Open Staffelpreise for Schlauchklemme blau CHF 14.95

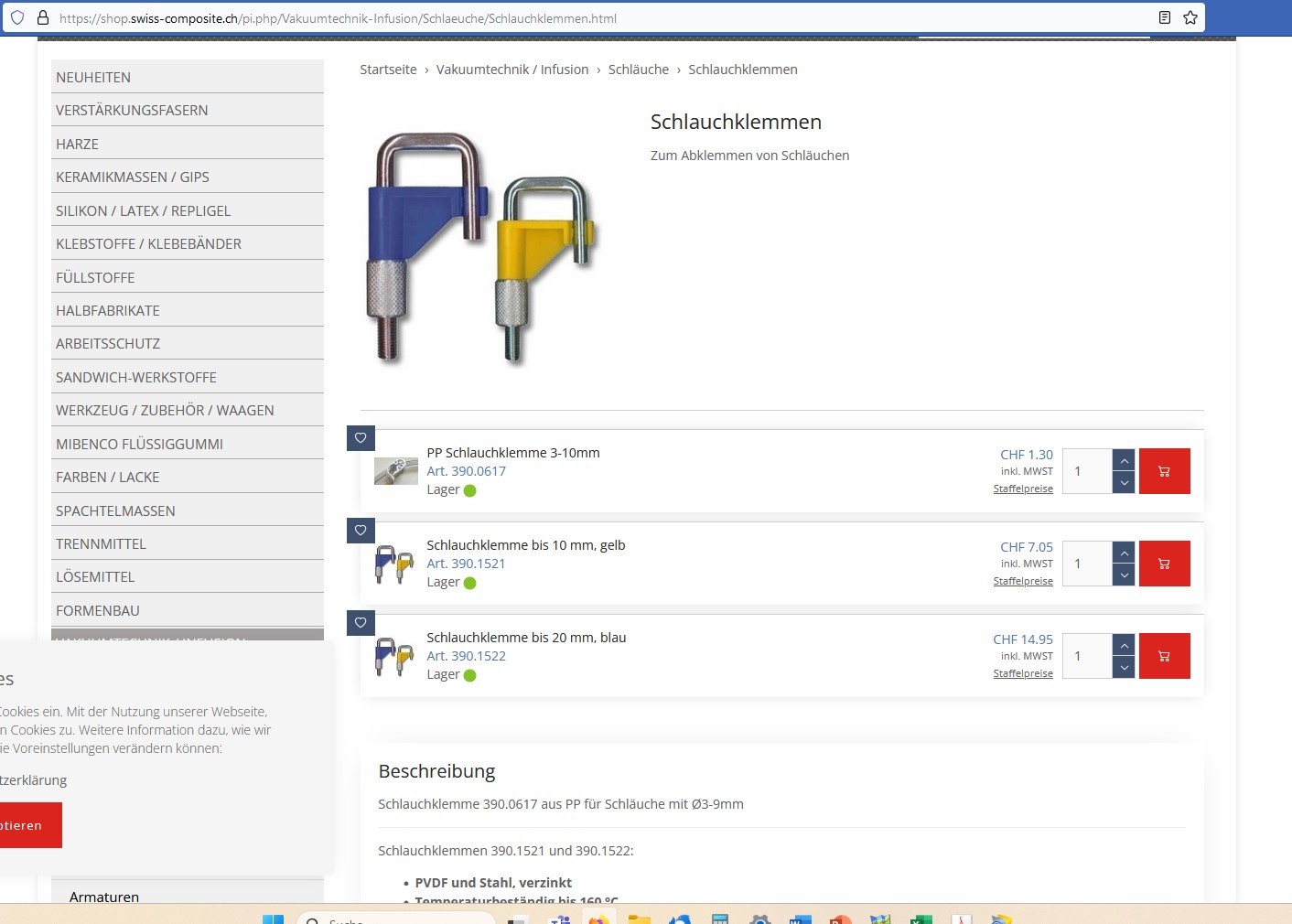tap(1023, 673)
